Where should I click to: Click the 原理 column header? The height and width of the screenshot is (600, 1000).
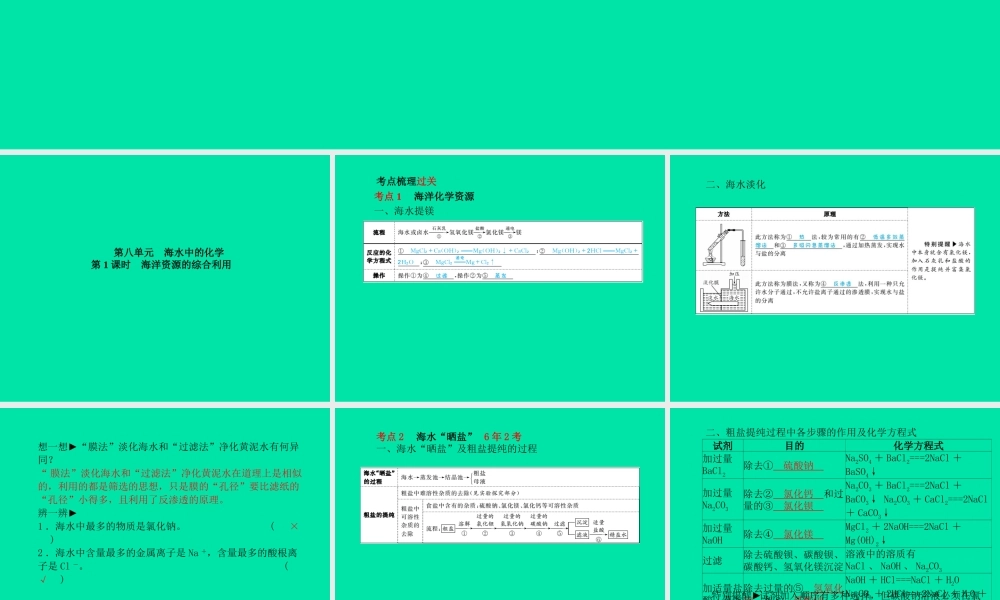coord(829,214)
